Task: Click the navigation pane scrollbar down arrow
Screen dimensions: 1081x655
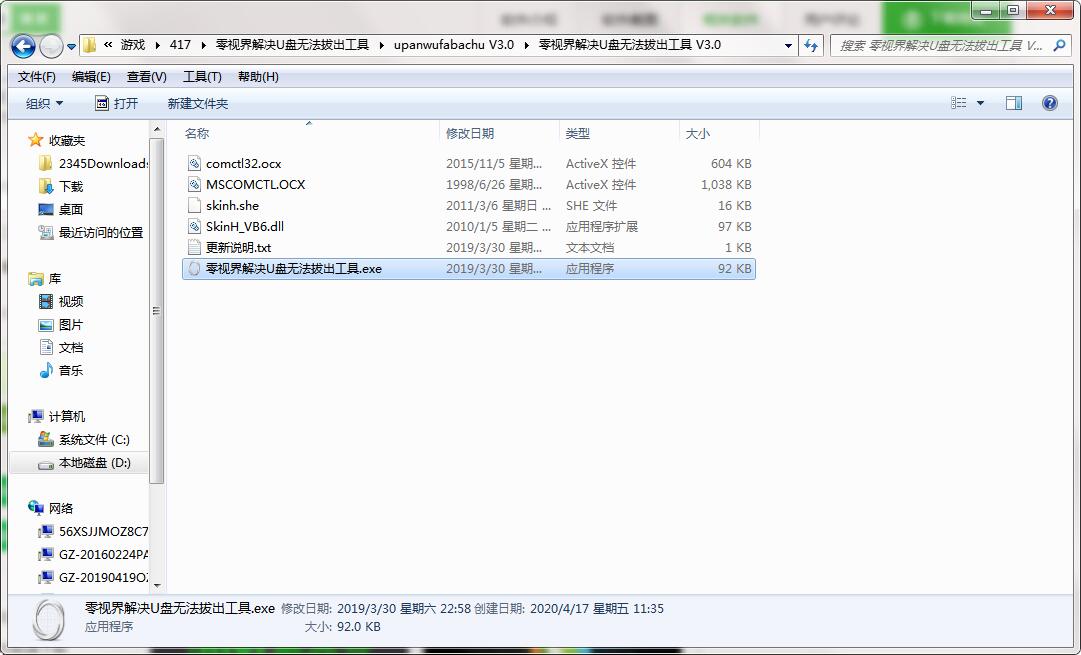Action: coord(156,586)
